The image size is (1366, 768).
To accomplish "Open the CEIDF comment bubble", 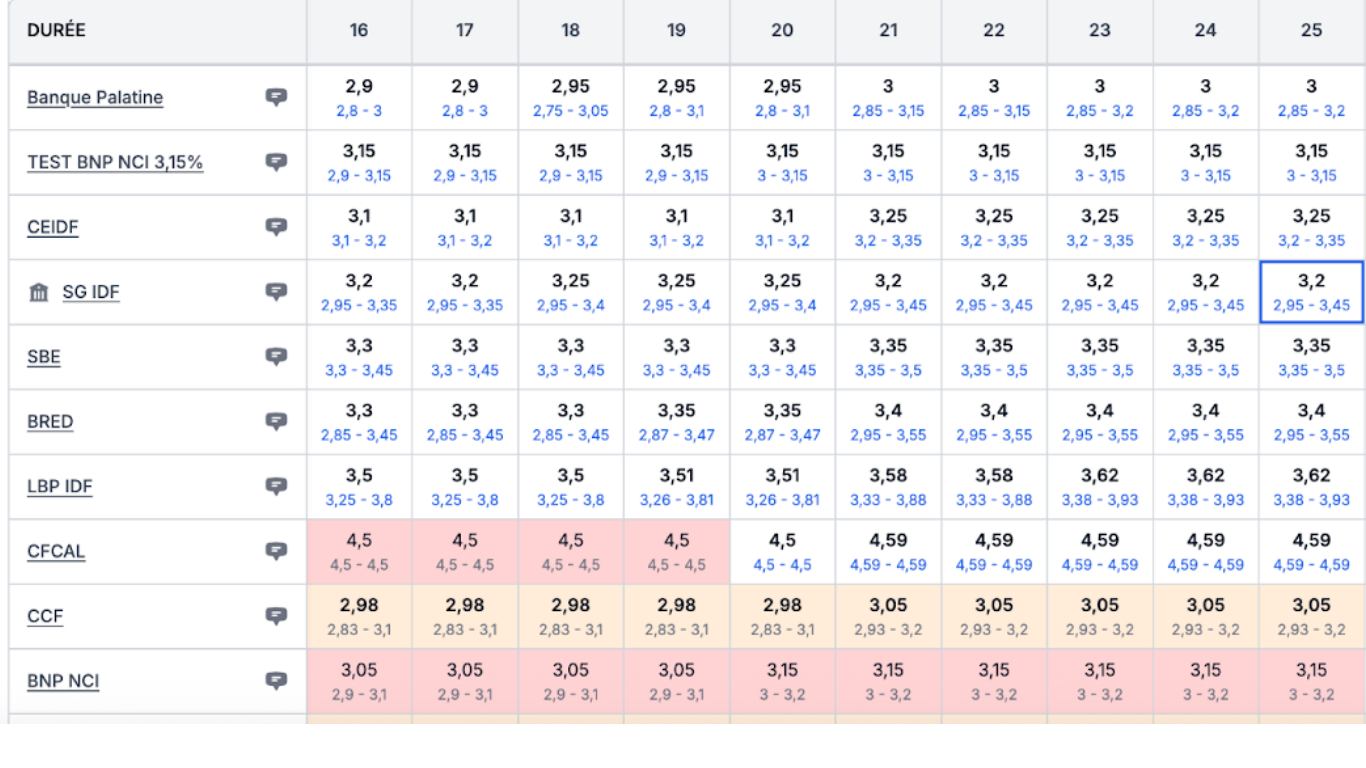I will [x=276, y=227].
